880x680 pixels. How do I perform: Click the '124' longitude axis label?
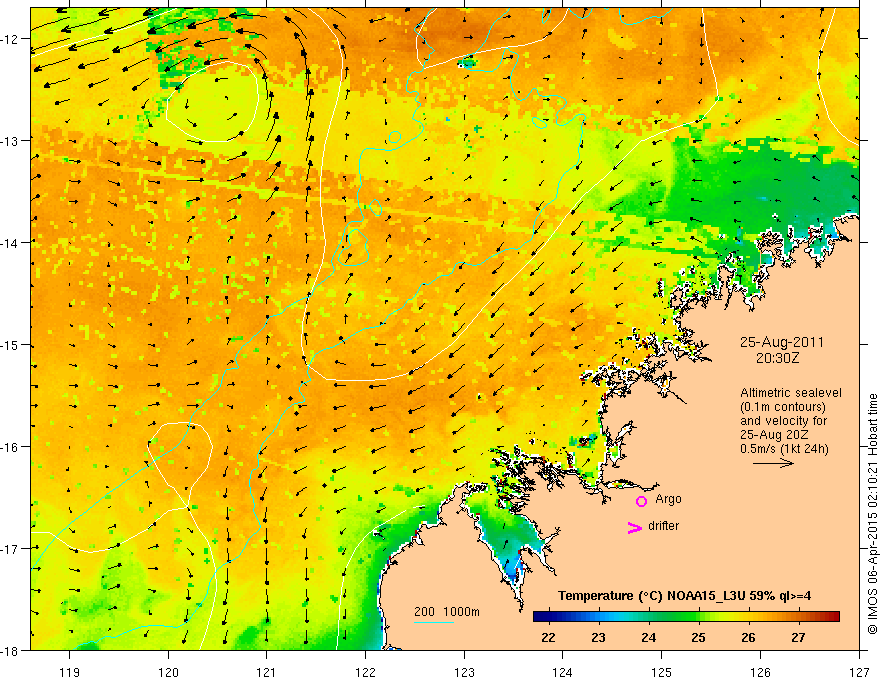[563, 672]
